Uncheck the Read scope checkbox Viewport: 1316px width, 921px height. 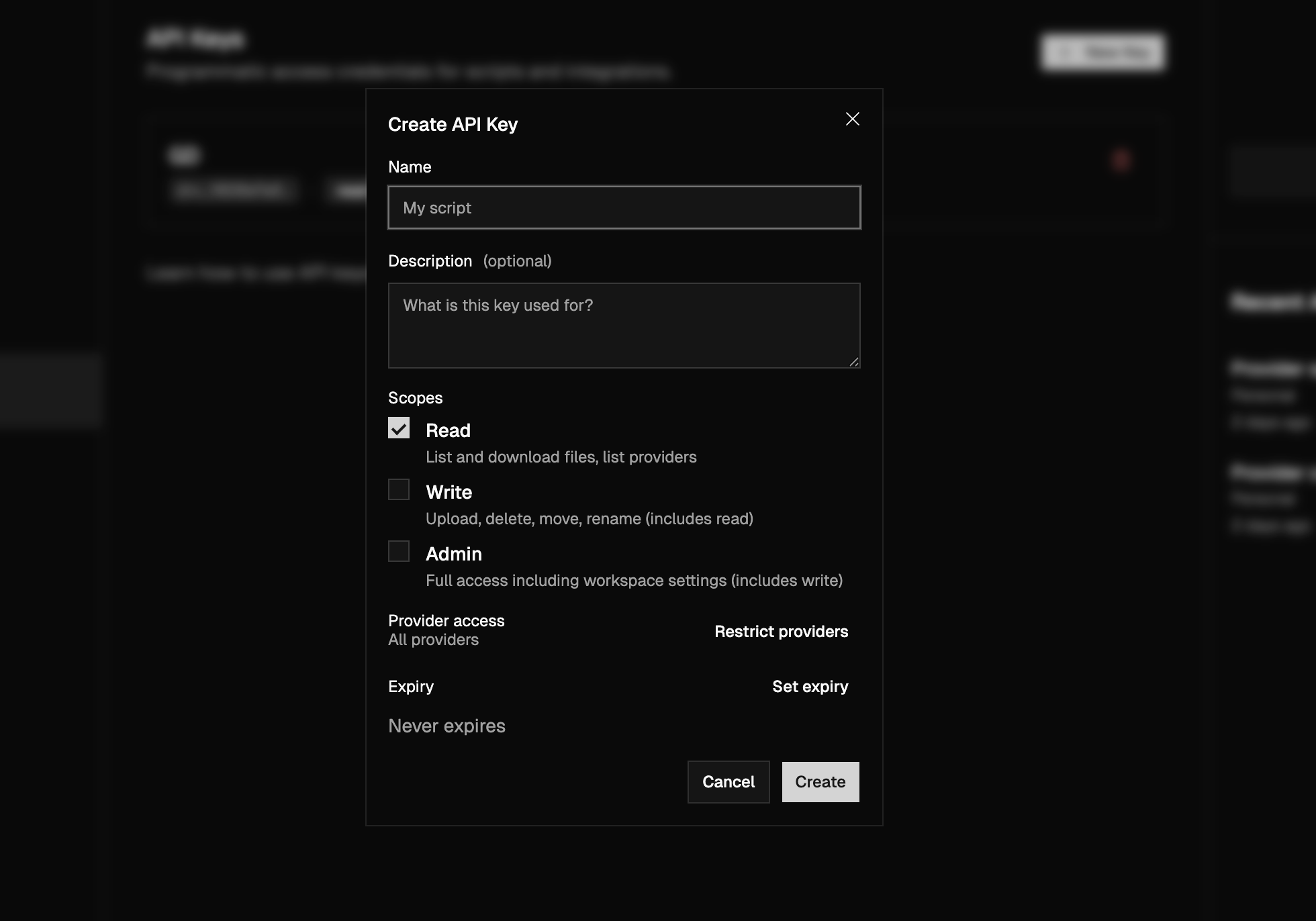click(x=399, y=428)
